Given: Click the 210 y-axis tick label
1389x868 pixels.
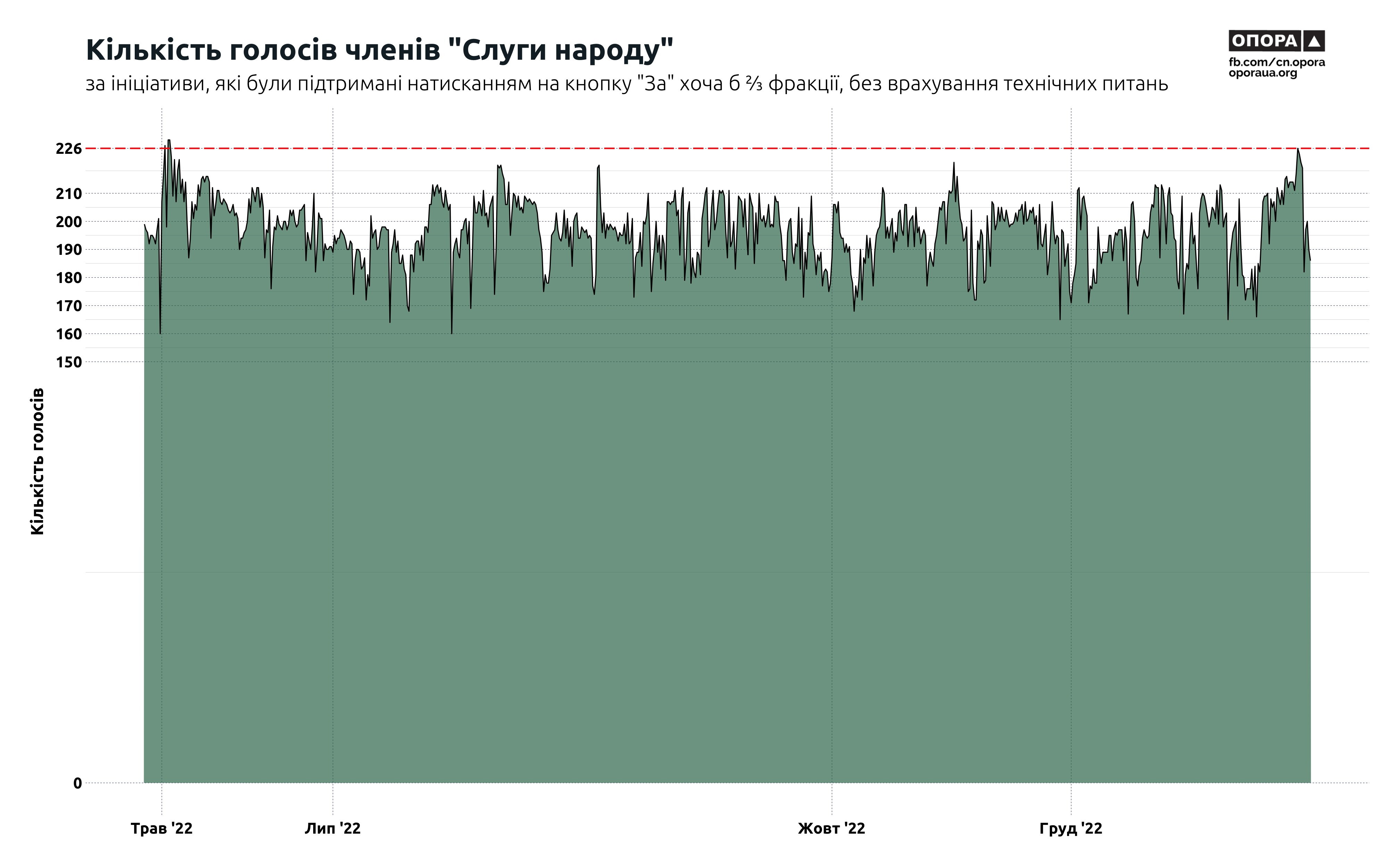Looking at the screenshot, I should coord(68,194).
